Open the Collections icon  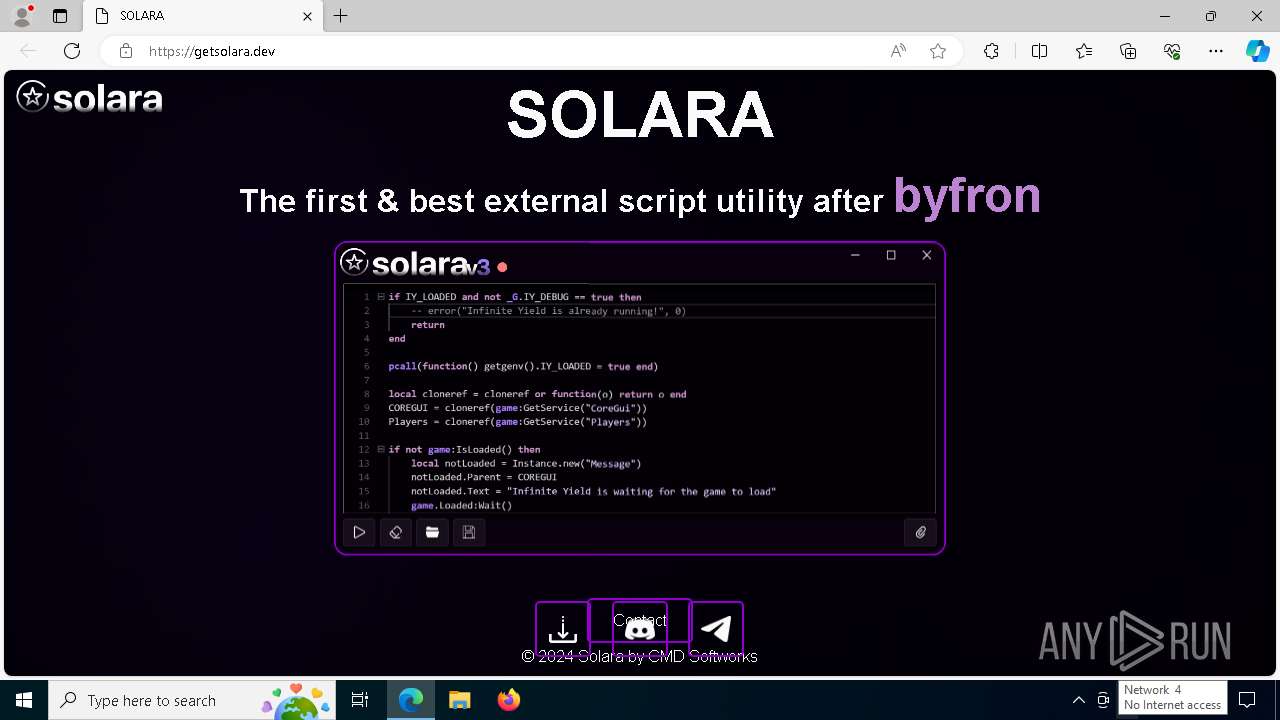(x=1128, y=51)
